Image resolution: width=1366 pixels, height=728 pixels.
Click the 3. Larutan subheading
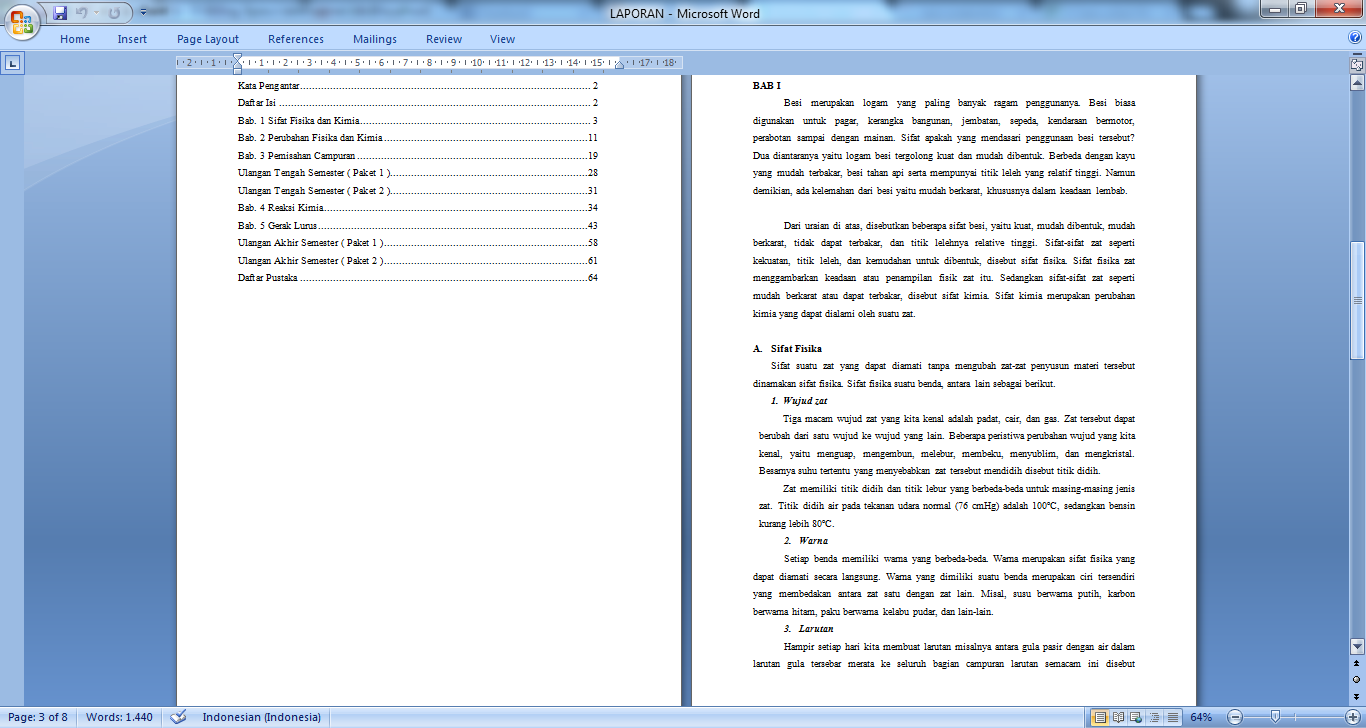(x=809, y=629)
